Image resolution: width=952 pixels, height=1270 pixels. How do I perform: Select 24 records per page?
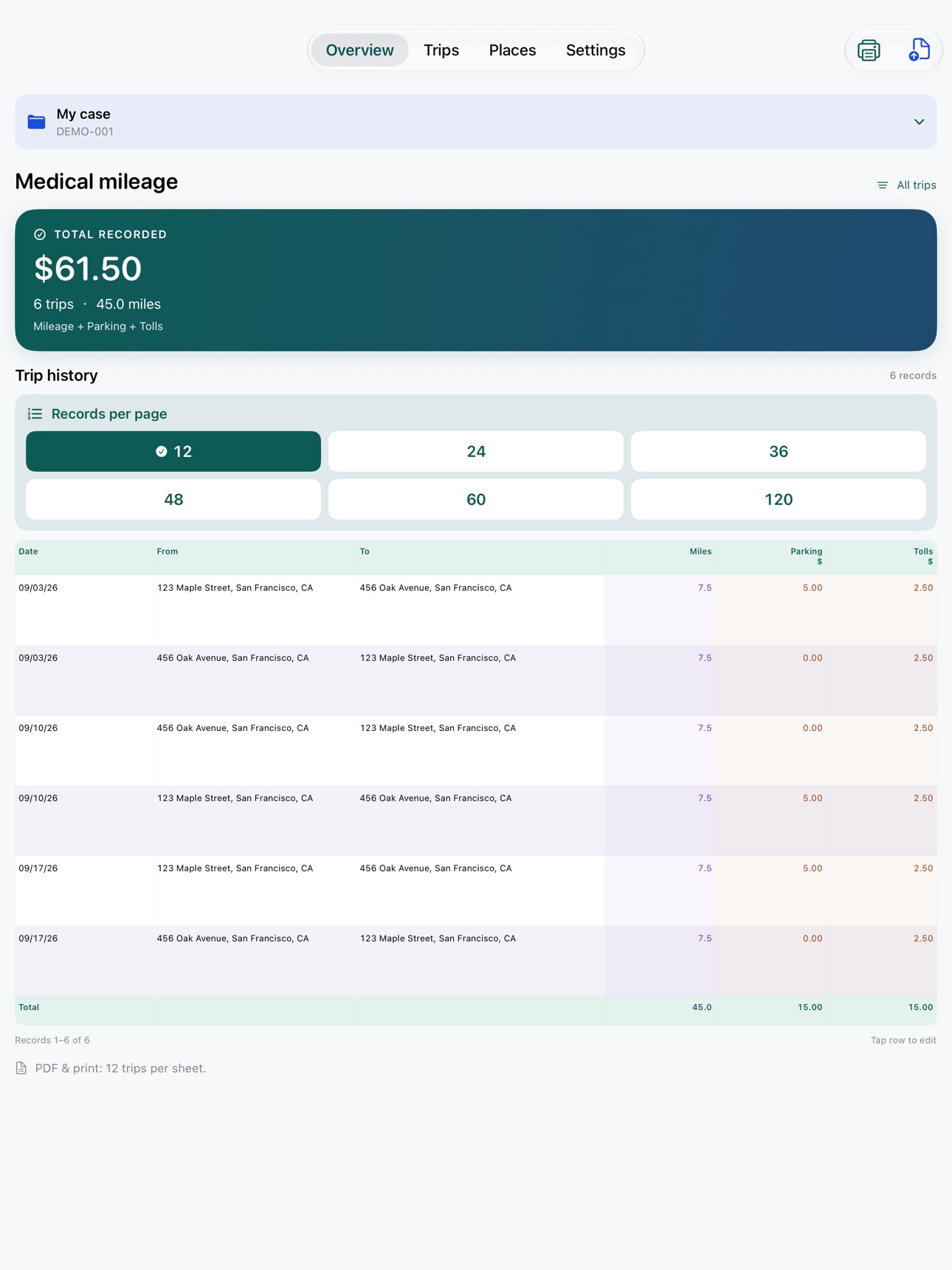[476, 451]
